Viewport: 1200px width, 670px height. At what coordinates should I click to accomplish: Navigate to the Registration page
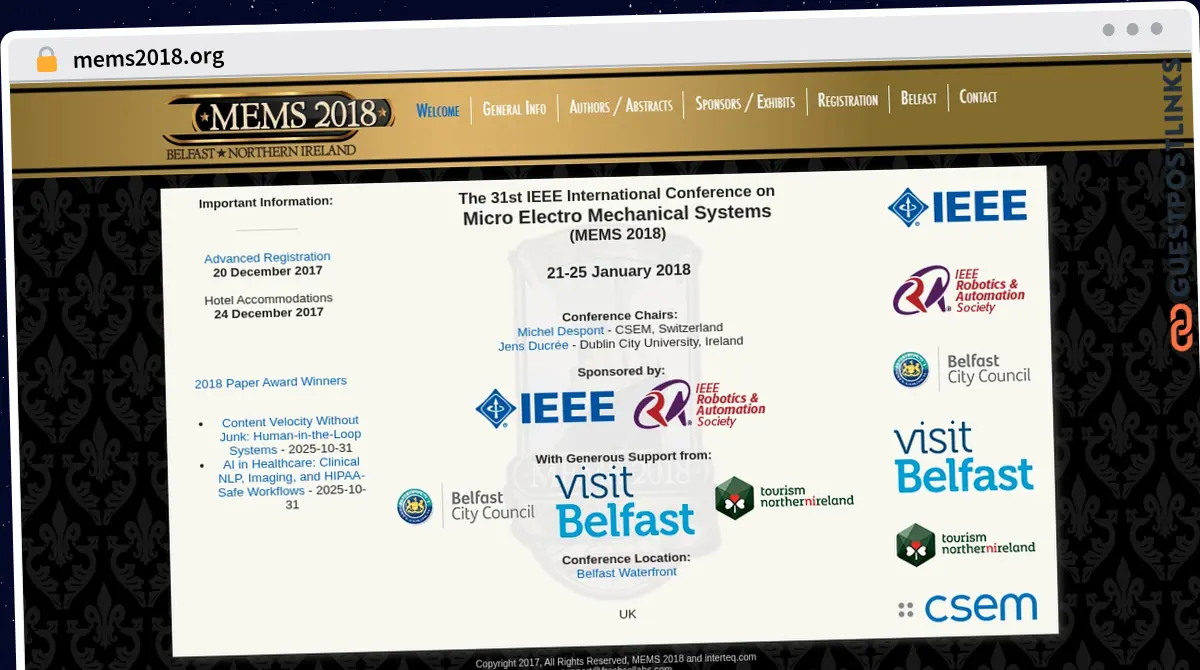click(x=847, y=100)
